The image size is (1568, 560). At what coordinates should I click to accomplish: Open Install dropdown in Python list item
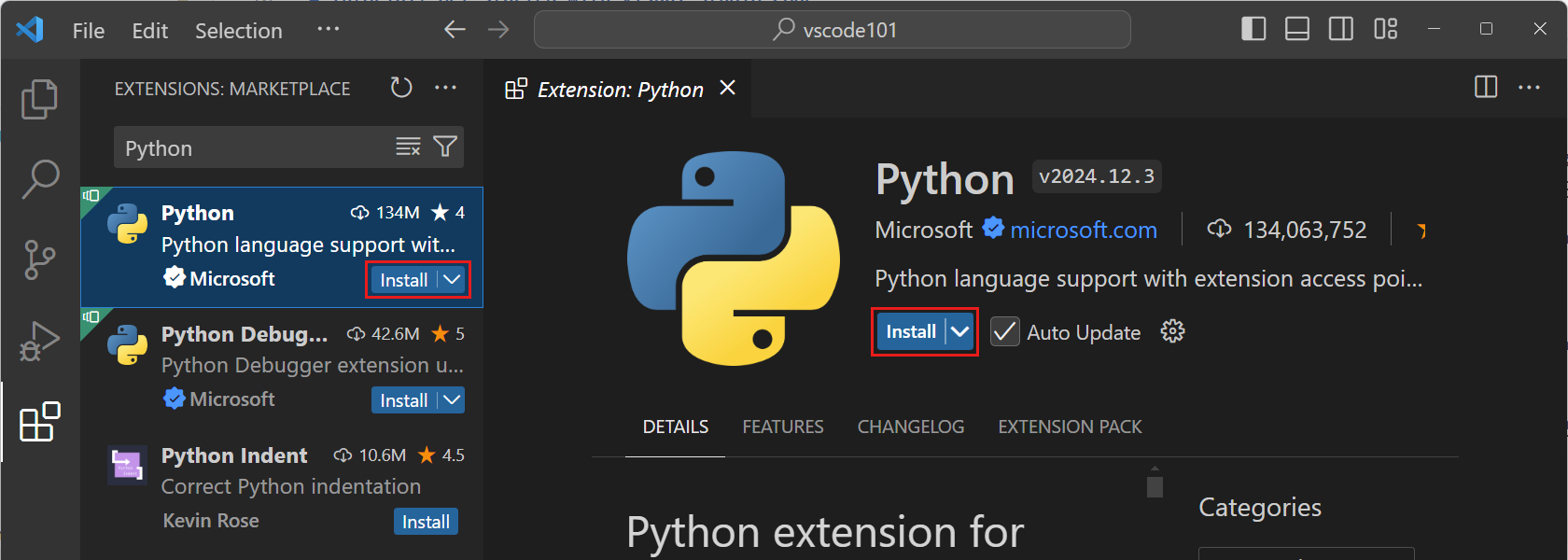pos(452,280)
